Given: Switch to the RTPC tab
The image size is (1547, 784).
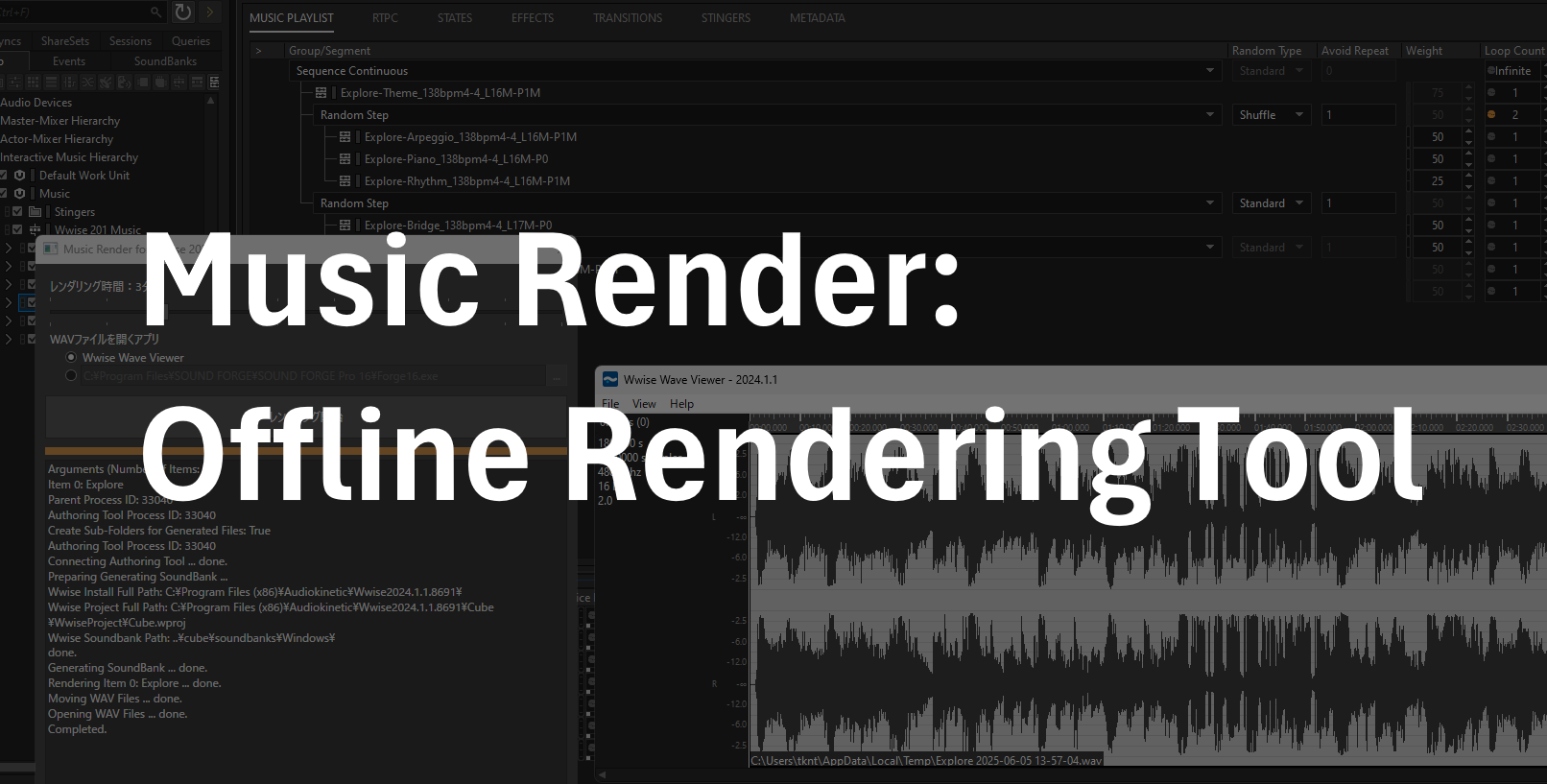Looking at the screenshot, I should click(x=385, y=18).
